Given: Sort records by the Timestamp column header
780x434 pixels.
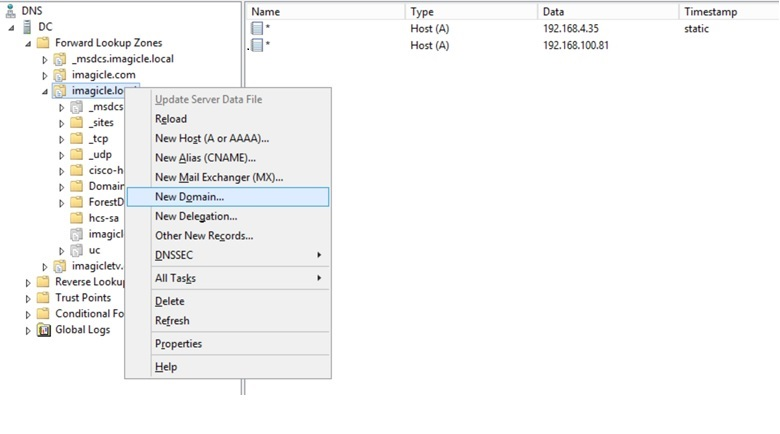Looking at the screenshot, I should (727, 11).
